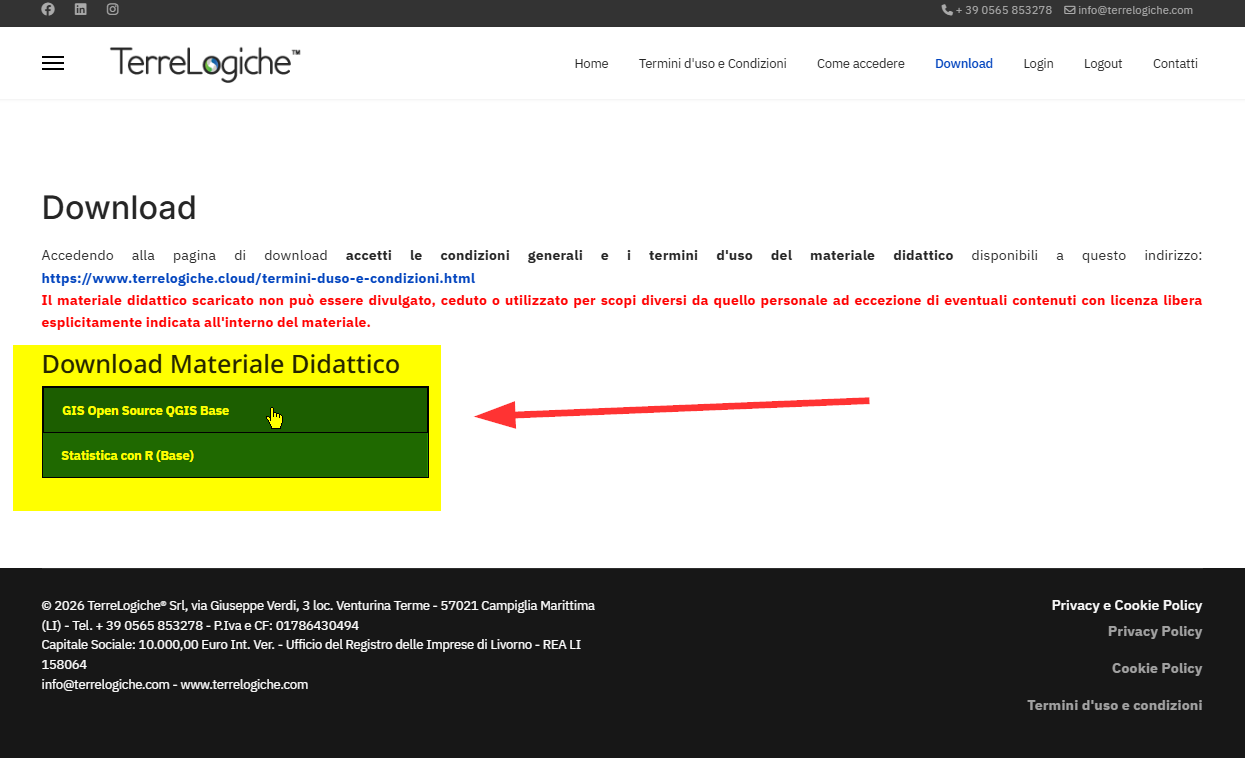Click the red warning text about materiale didattico
The image size is (1245, 764).
click(x=622, y=311)
